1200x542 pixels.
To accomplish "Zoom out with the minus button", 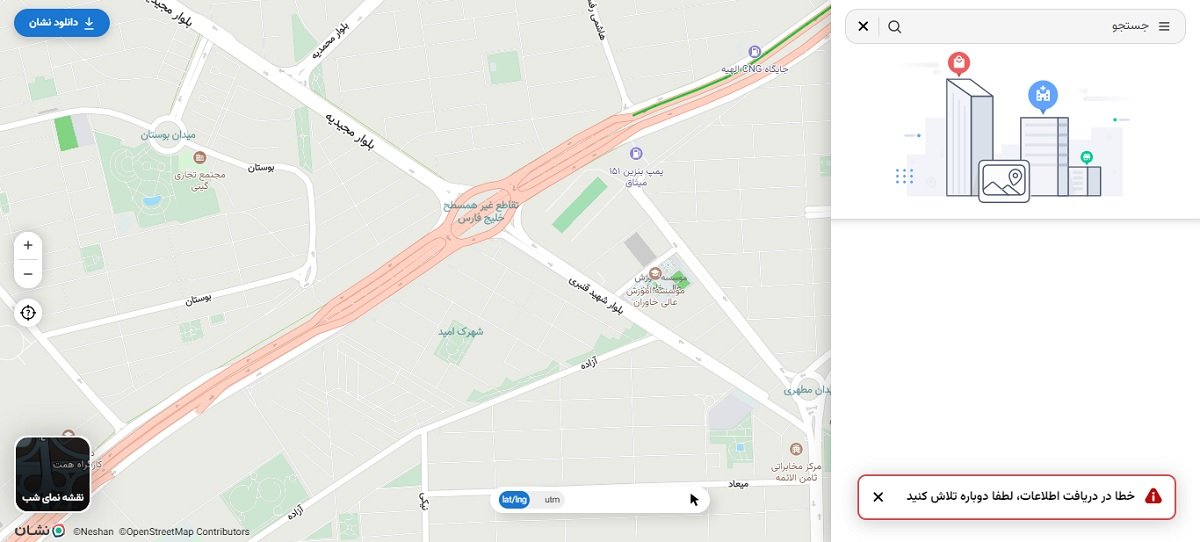I will click(28, 273).
